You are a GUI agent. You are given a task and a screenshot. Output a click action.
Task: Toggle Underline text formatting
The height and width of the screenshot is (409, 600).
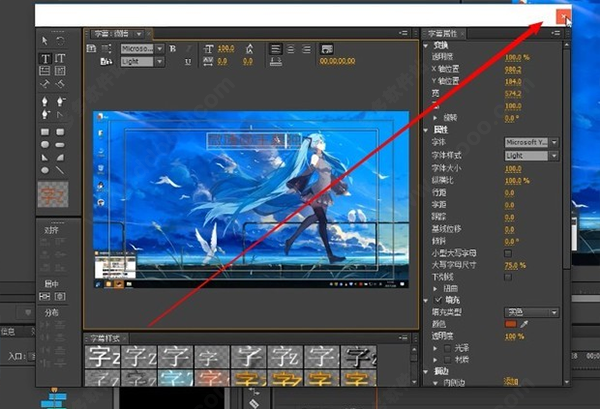188,62
